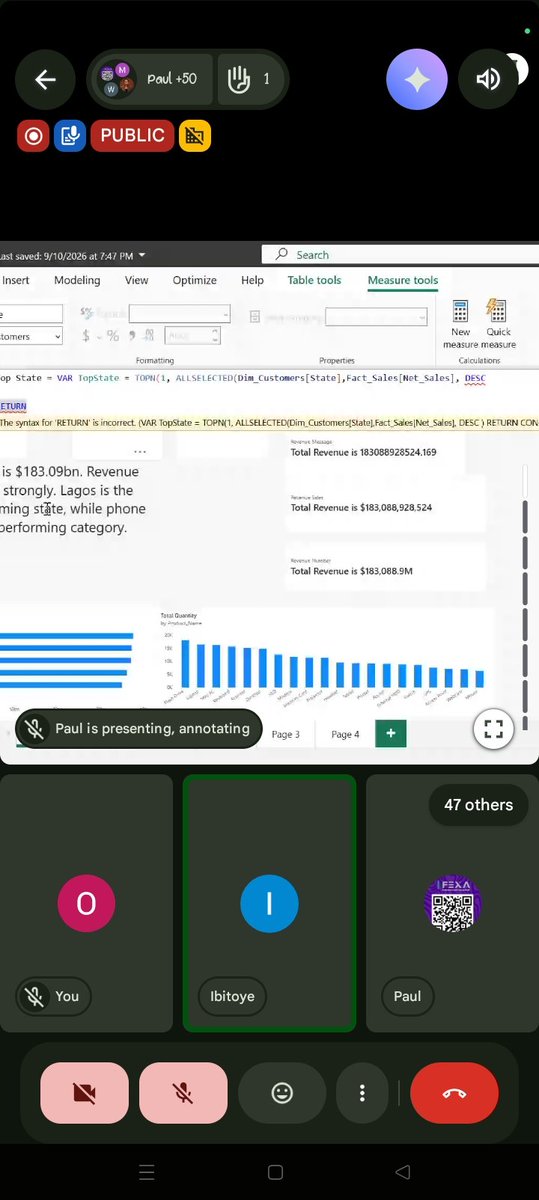The height and width of the screenshot is (1200, 539).
Task: Switch to the Measure tools tab
Action: pyautogui.click(x=403, y=281)
